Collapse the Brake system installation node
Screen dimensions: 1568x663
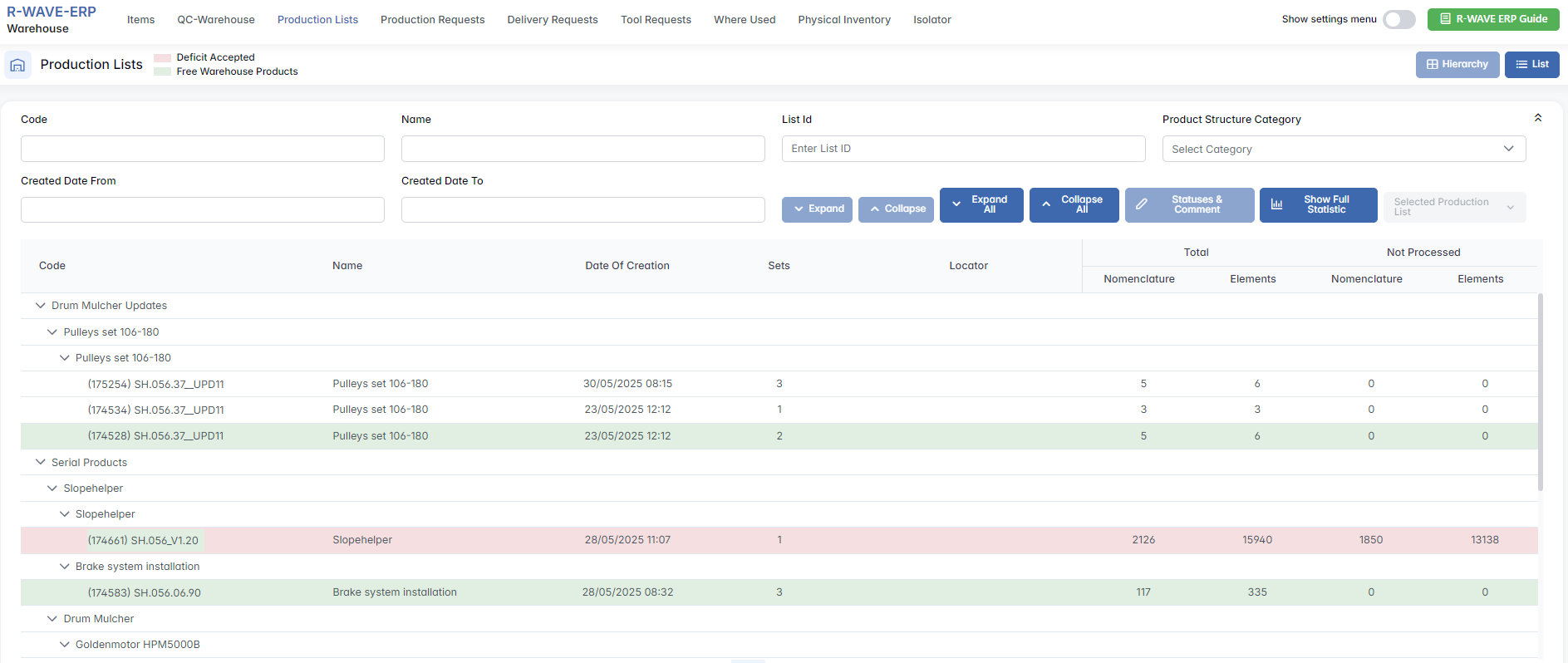[x=64, y=567]
